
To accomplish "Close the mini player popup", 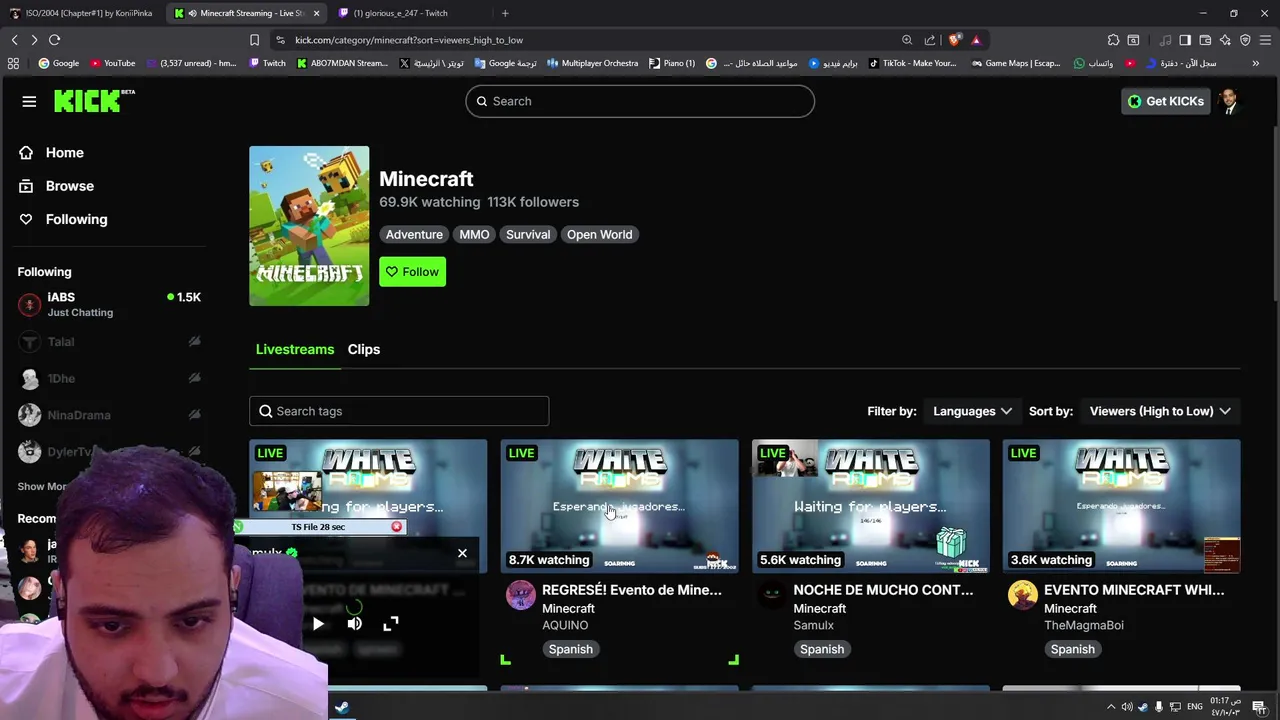I will [462, 553].
